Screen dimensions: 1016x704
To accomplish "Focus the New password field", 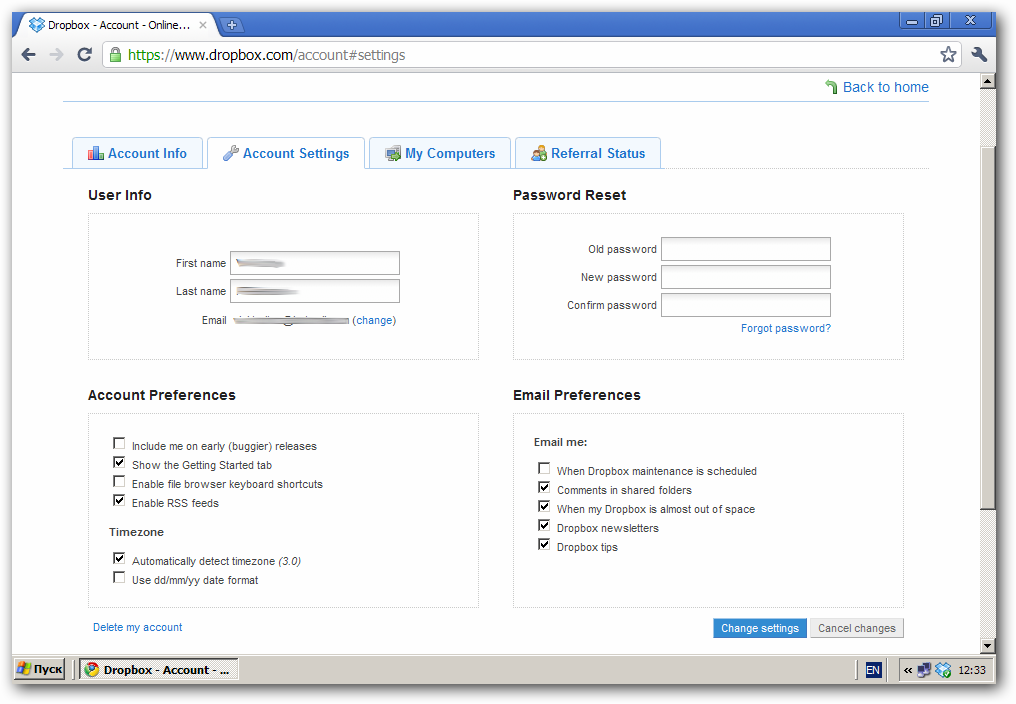I will (x=746, y=277).
